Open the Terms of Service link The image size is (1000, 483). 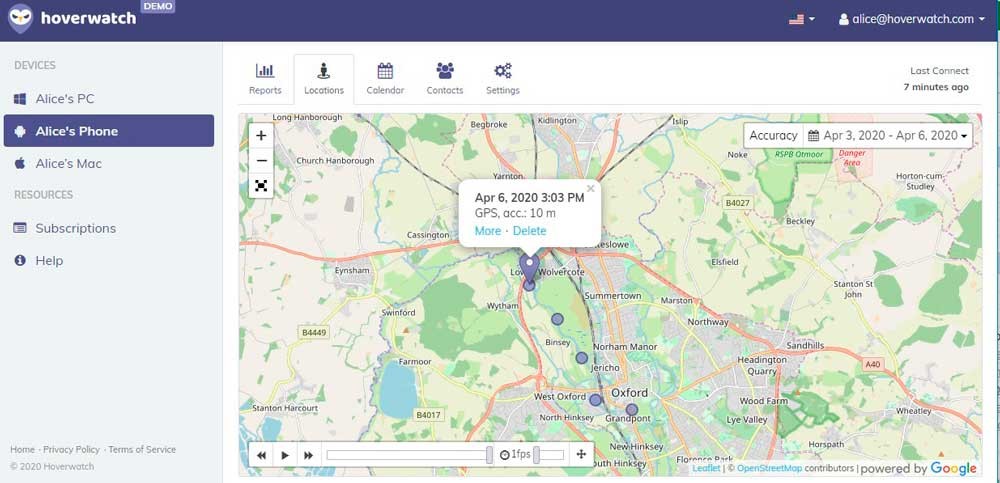click(142, 449)
